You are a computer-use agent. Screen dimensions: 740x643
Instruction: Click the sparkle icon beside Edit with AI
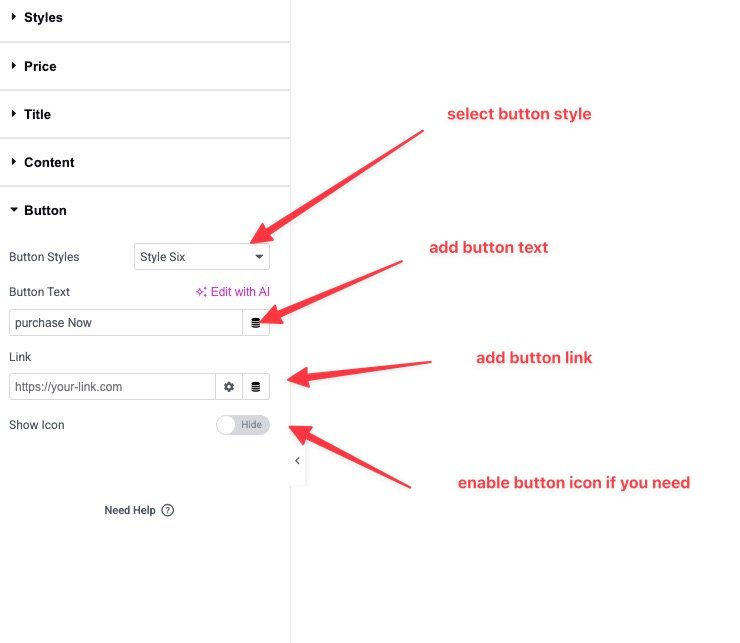click(x=201, y=292)
